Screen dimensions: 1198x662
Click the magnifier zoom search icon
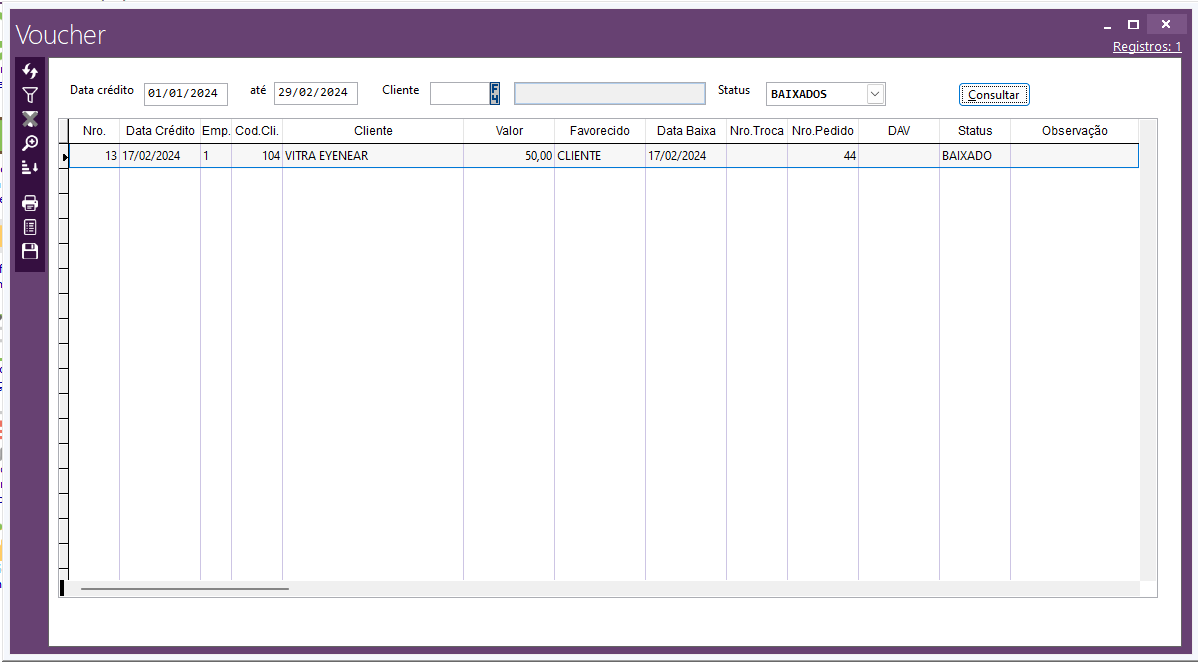click(30, 143)
